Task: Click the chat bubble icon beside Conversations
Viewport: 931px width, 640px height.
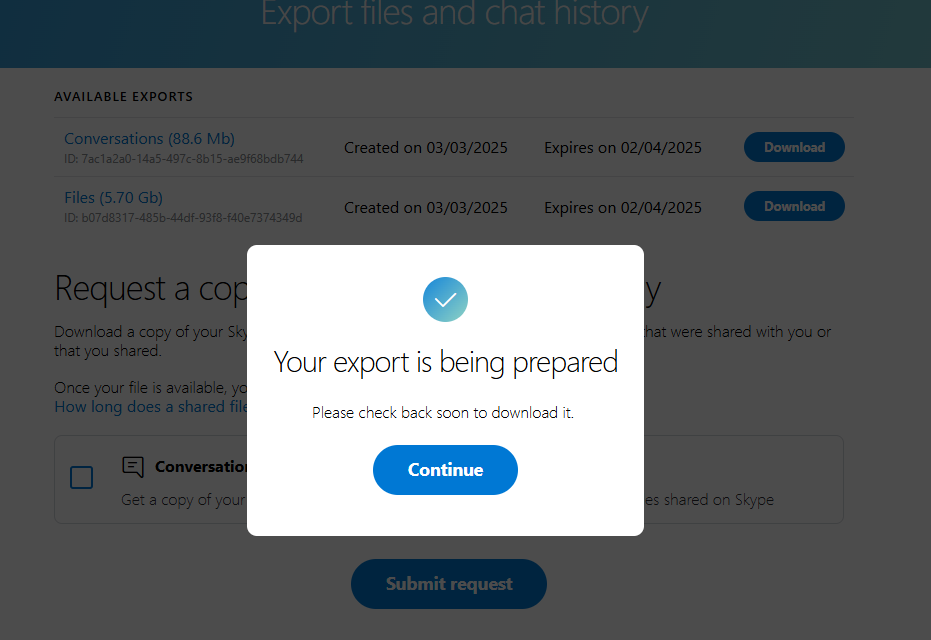Action: point(133,467)
